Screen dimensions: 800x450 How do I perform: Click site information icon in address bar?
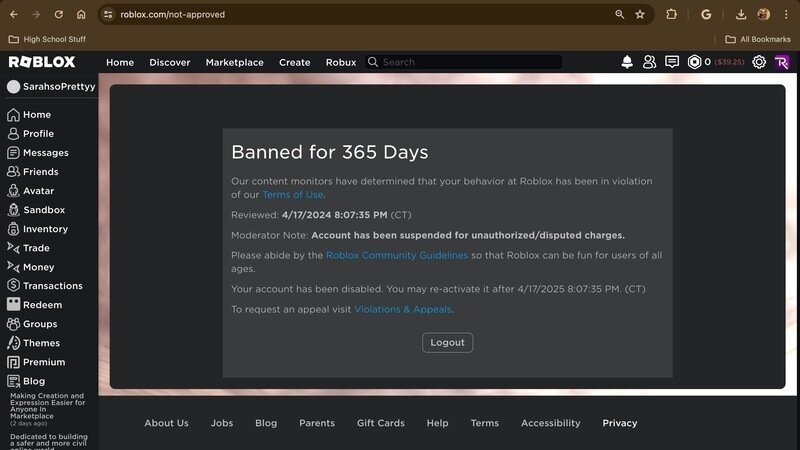click(x=108, y=14)
